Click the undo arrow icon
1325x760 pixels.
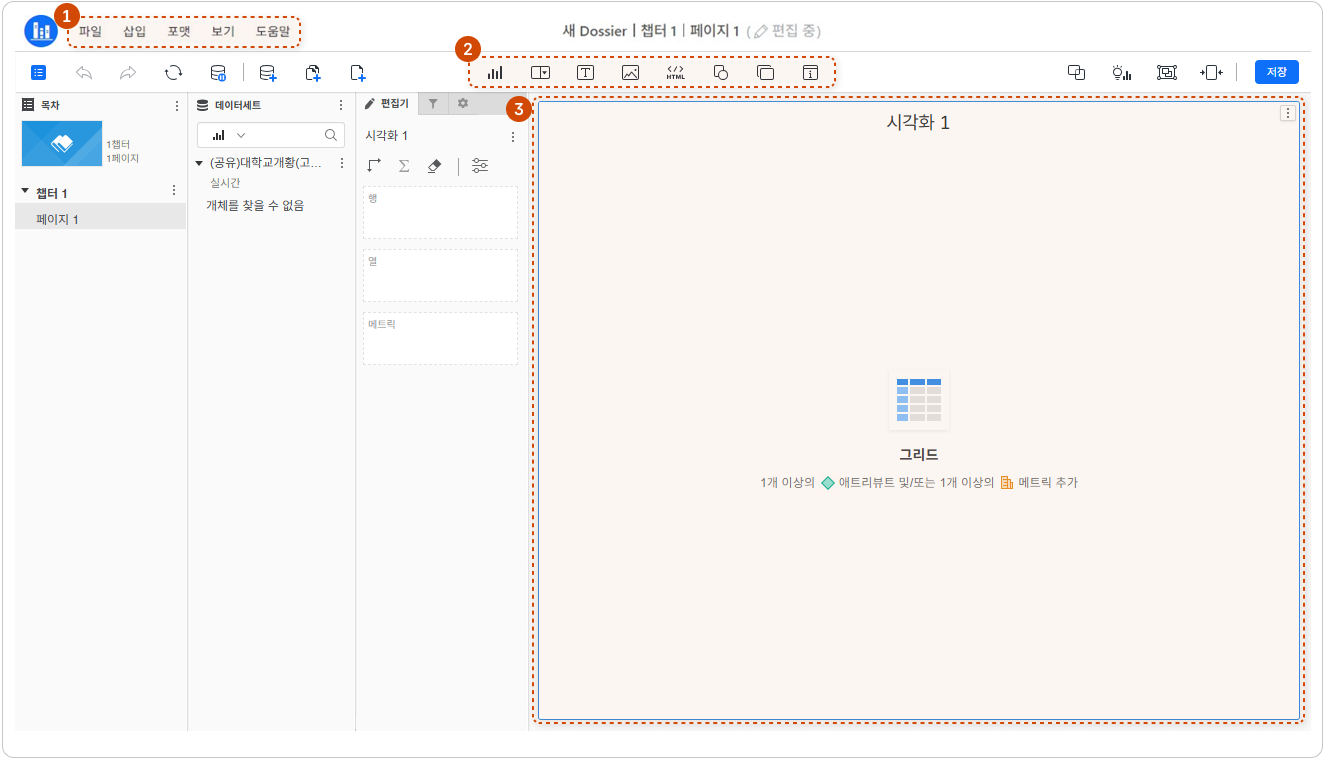[84, 72]
